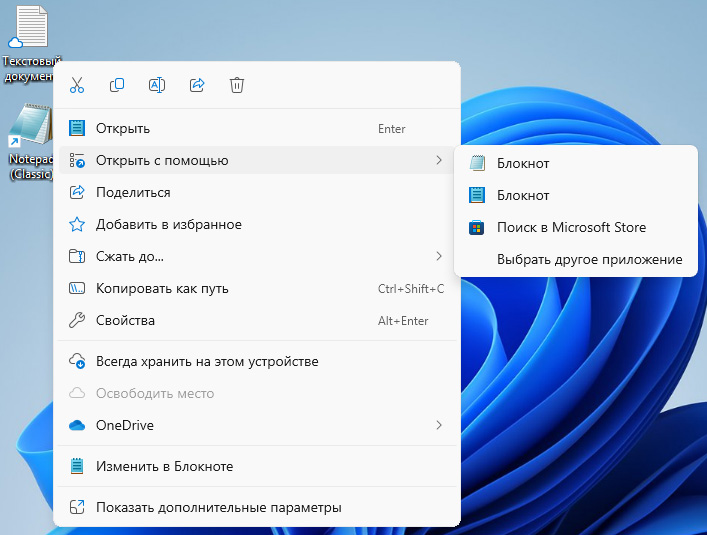Choose Поиск в Microsoft Store
Image resolution: width=707 pixels, height=535 pixels.
(576, 227)
